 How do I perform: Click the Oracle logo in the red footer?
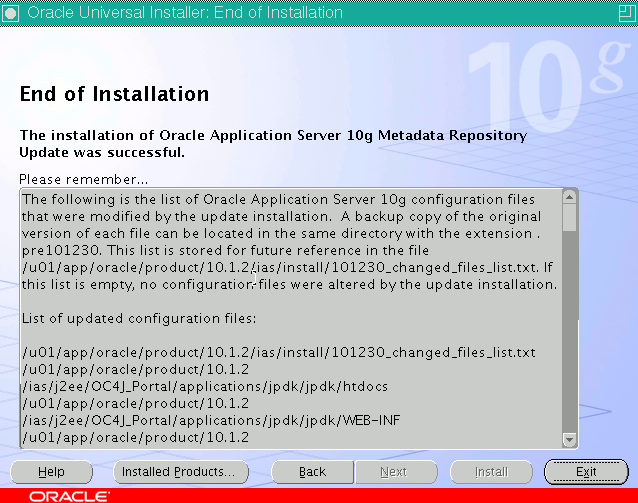tap(69, 496)
